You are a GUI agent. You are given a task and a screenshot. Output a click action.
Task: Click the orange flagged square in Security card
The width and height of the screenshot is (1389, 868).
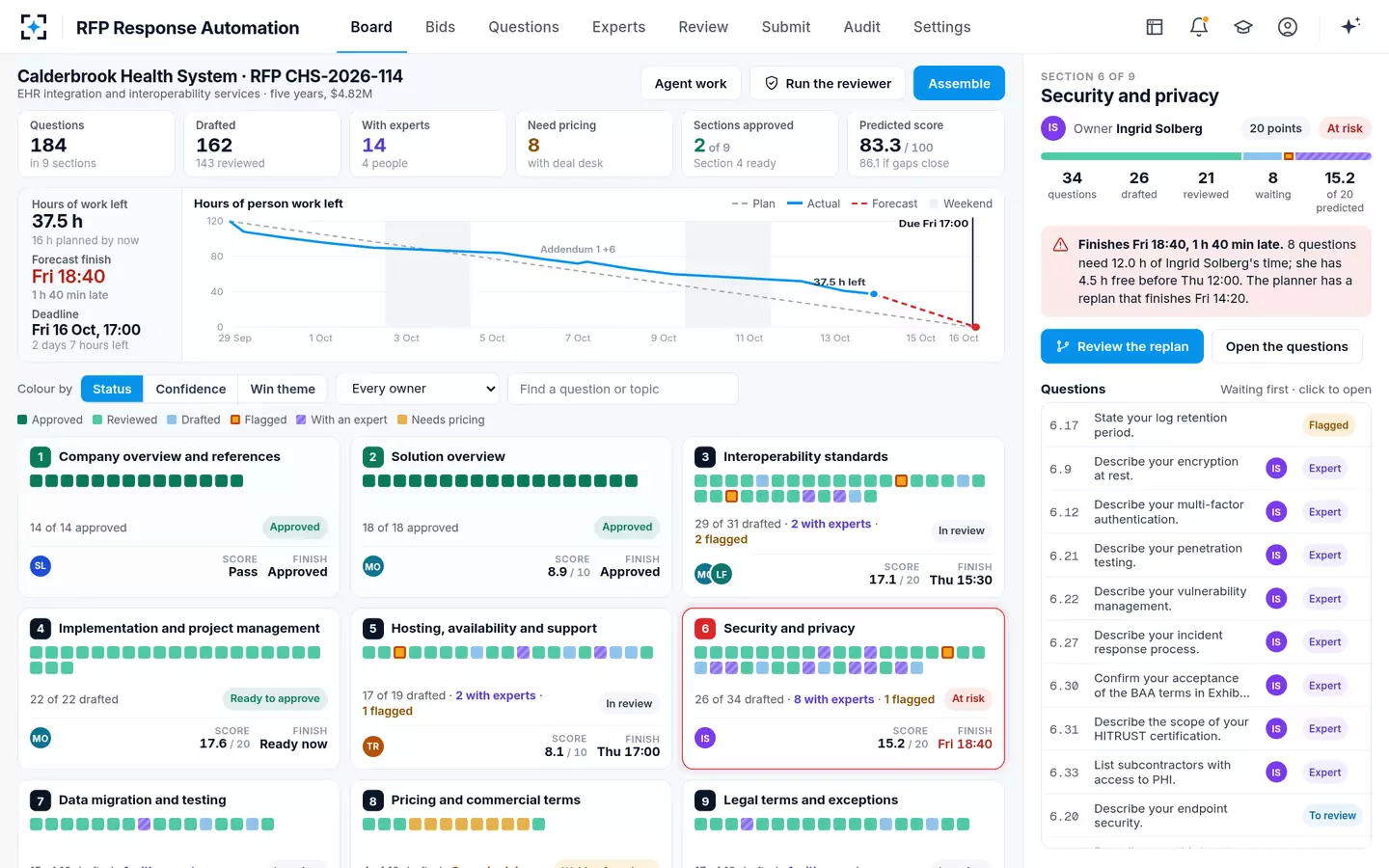(x=947, y=653)
